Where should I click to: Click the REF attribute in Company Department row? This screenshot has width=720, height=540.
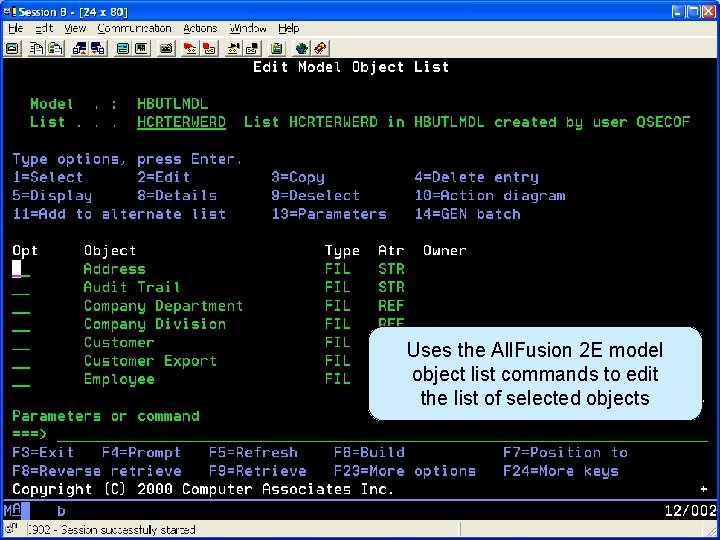click(x=392, y=306)
